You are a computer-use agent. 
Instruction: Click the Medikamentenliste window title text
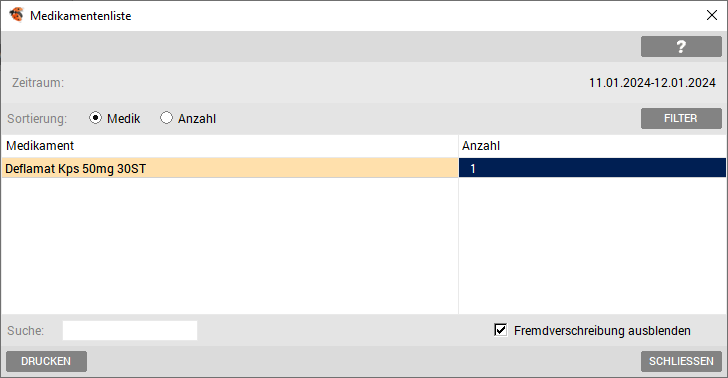81,16
